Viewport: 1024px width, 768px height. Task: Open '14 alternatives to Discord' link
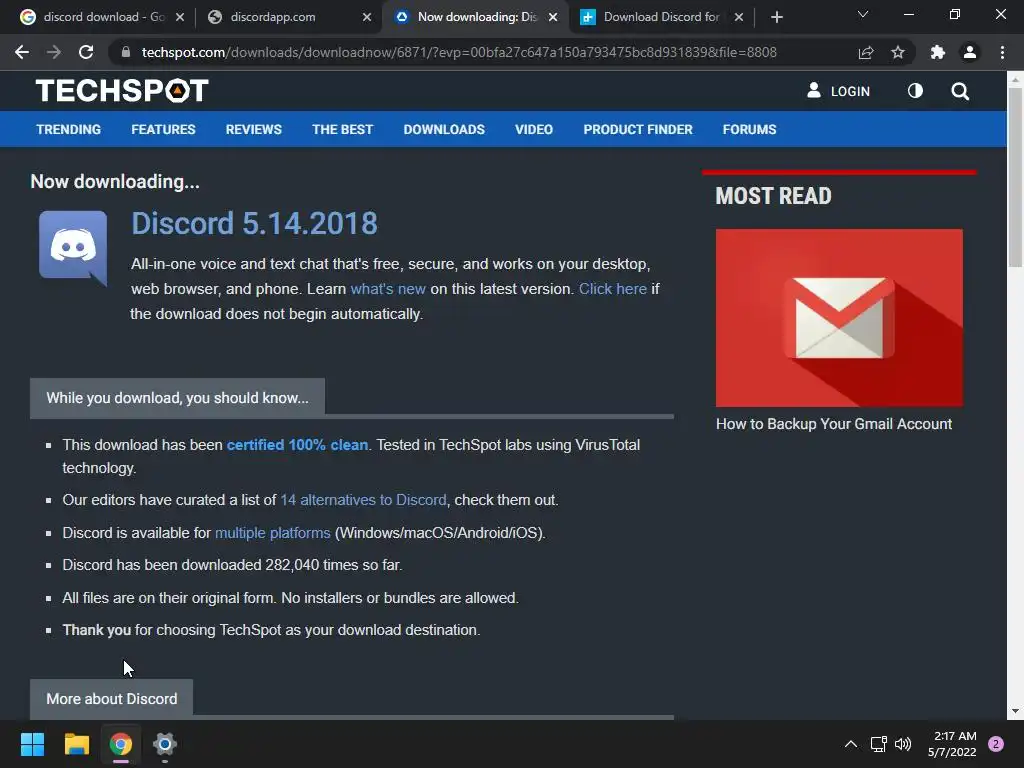pyautogui.click(x=363, y=500)
